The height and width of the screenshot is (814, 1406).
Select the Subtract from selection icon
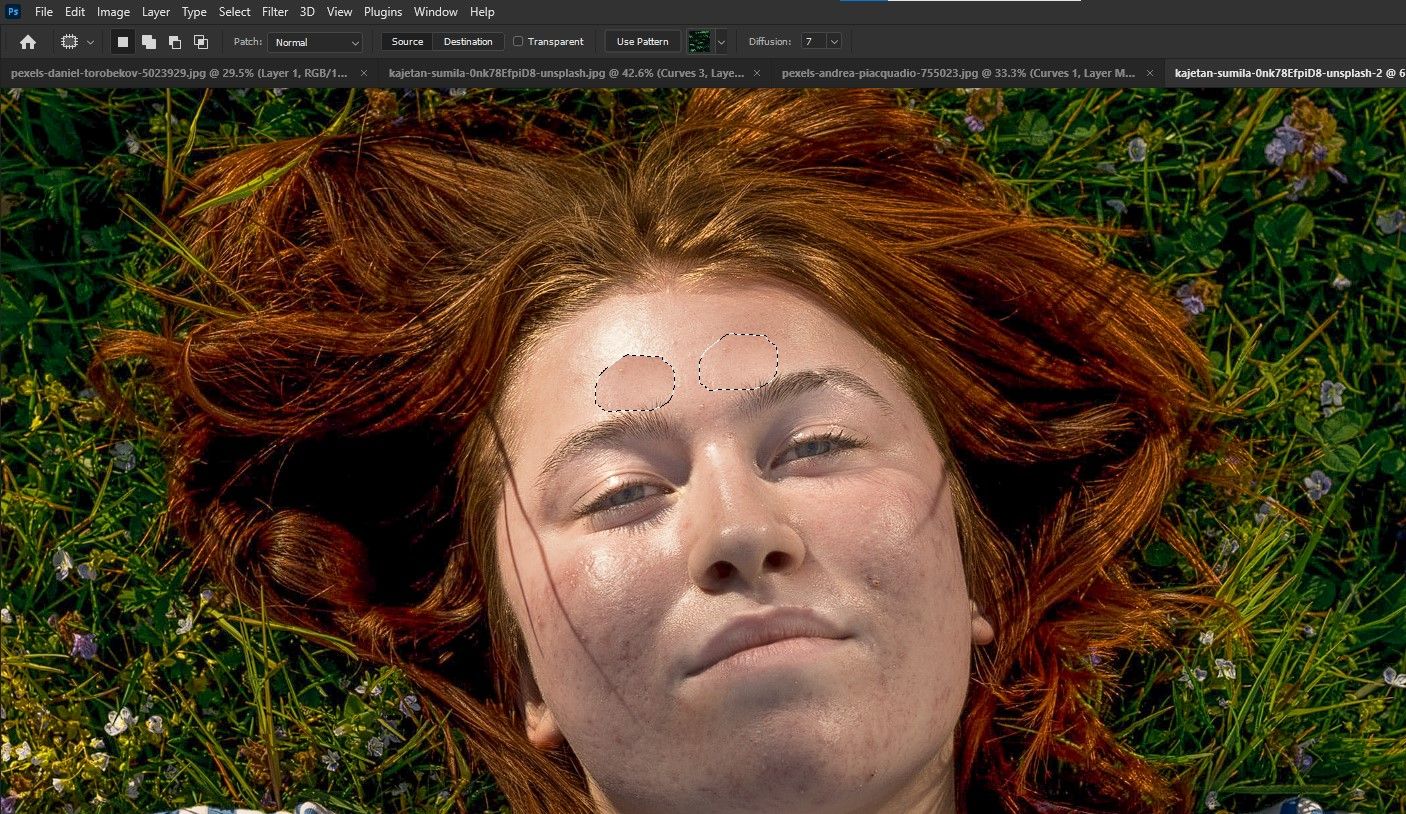[x=175, y=42]
